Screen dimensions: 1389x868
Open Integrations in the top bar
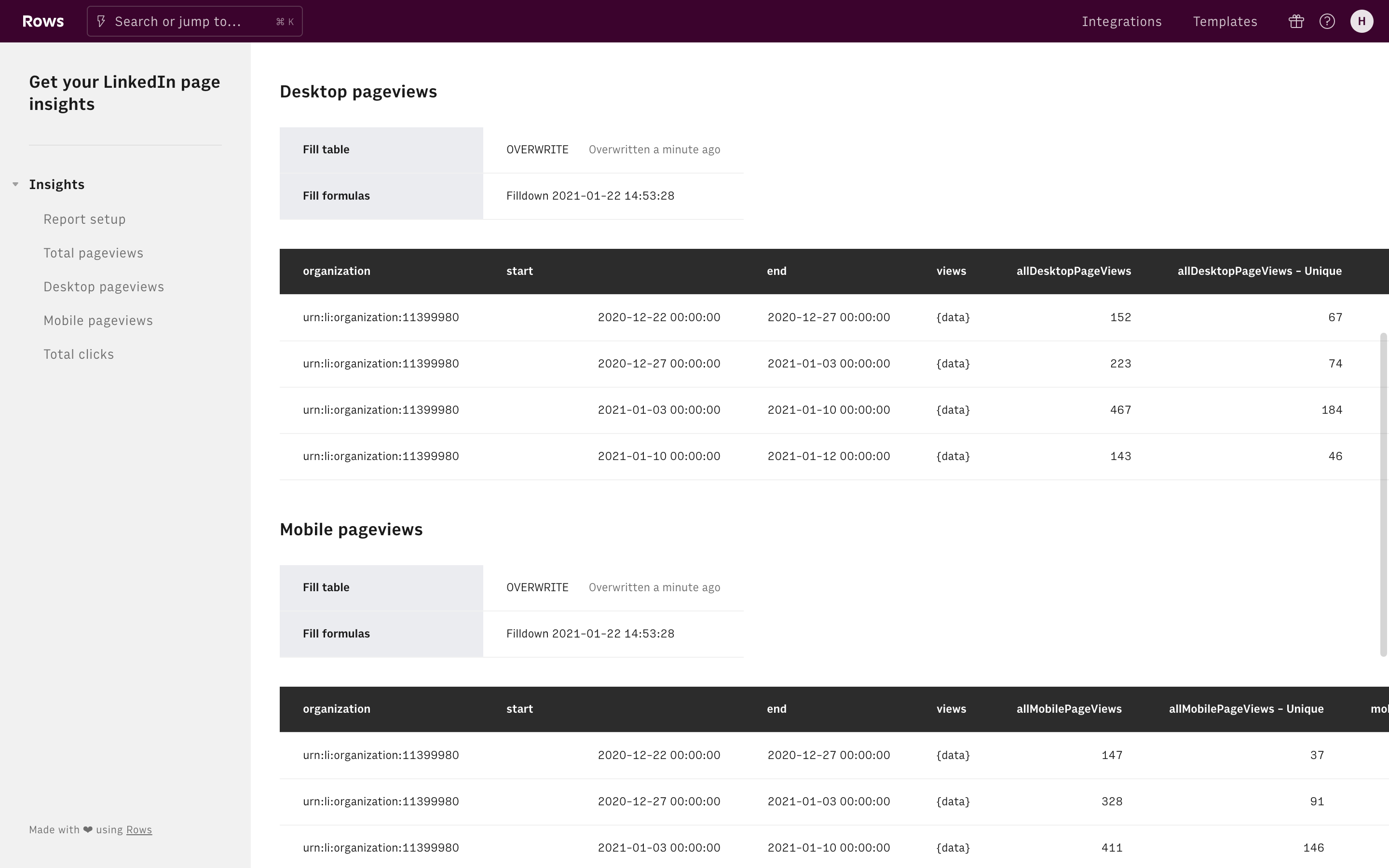1121,21
